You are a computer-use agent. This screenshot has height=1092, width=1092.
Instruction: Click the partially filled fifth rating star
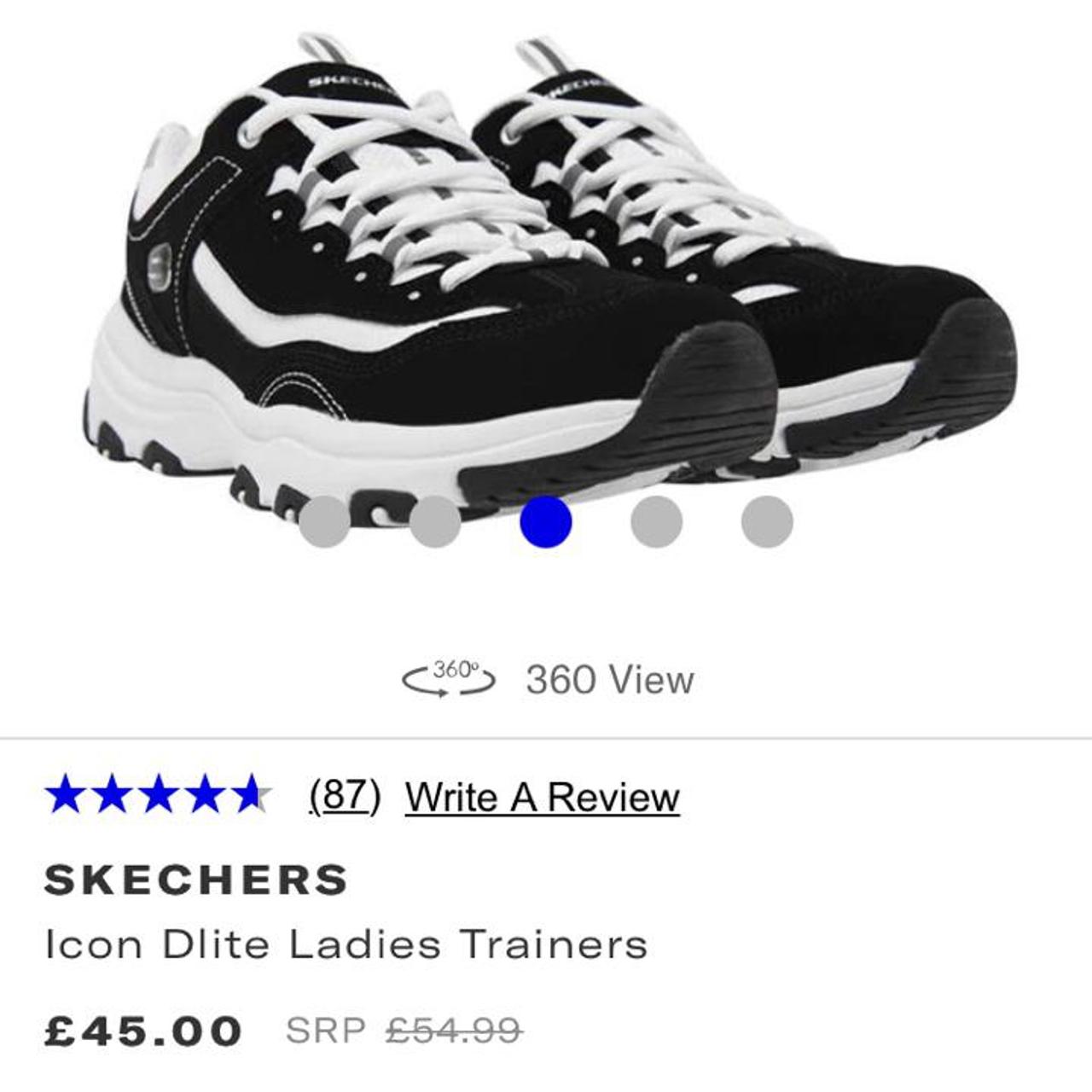pyautogui.click(x=251, y=794)
